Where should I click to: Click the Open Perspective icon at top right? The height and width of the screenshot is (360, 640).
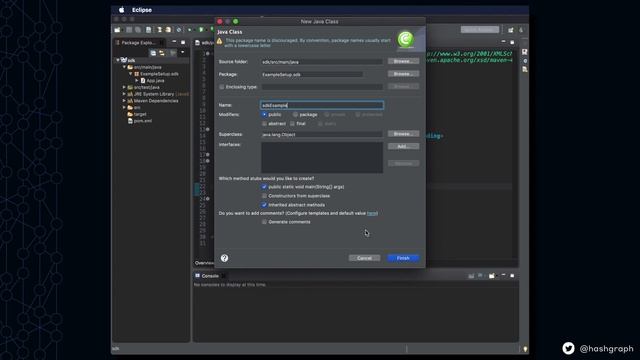[511, 30]
